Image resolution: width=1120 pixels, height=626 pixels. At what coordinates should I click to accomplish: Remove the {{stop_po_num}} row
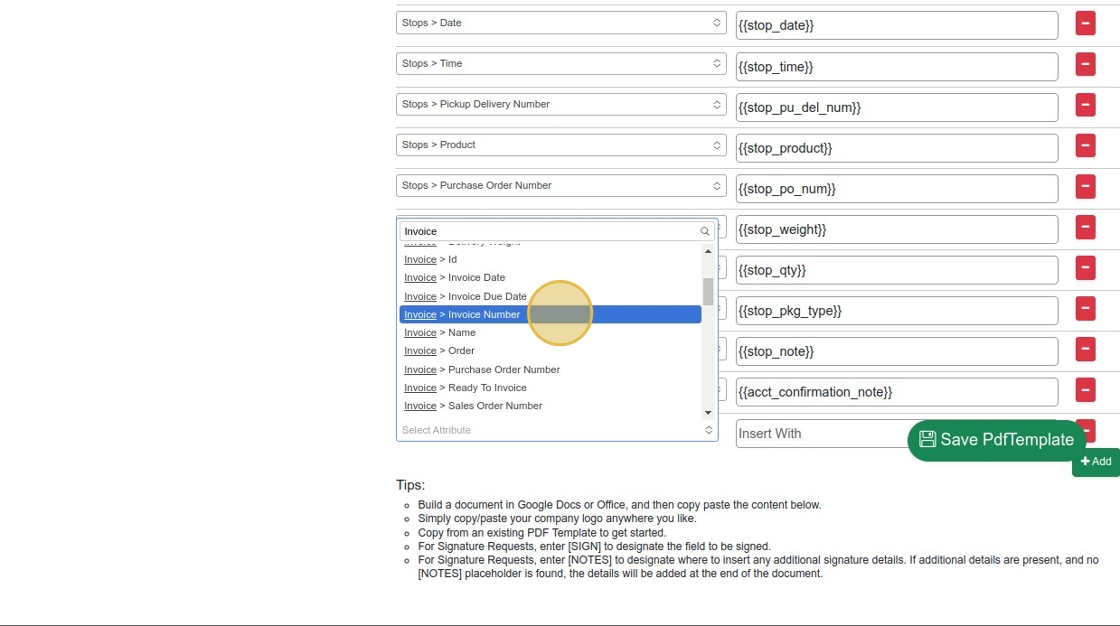1085,187
